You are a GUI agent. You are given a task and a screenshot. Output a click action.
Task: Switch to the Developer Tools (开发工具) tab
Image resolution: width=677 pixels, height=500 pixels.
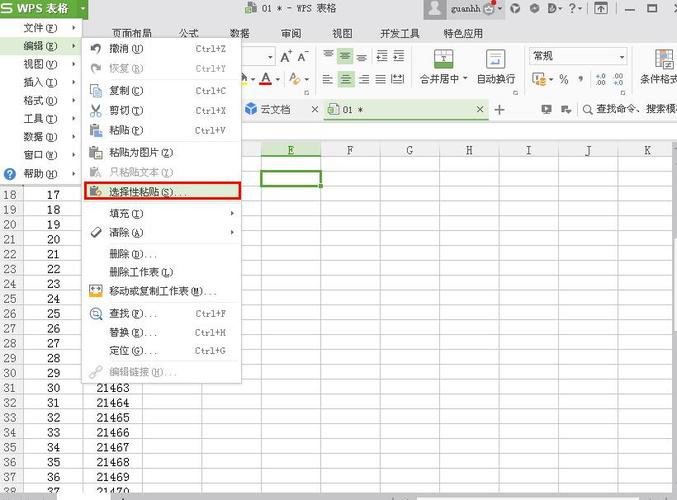coord(399,33)
